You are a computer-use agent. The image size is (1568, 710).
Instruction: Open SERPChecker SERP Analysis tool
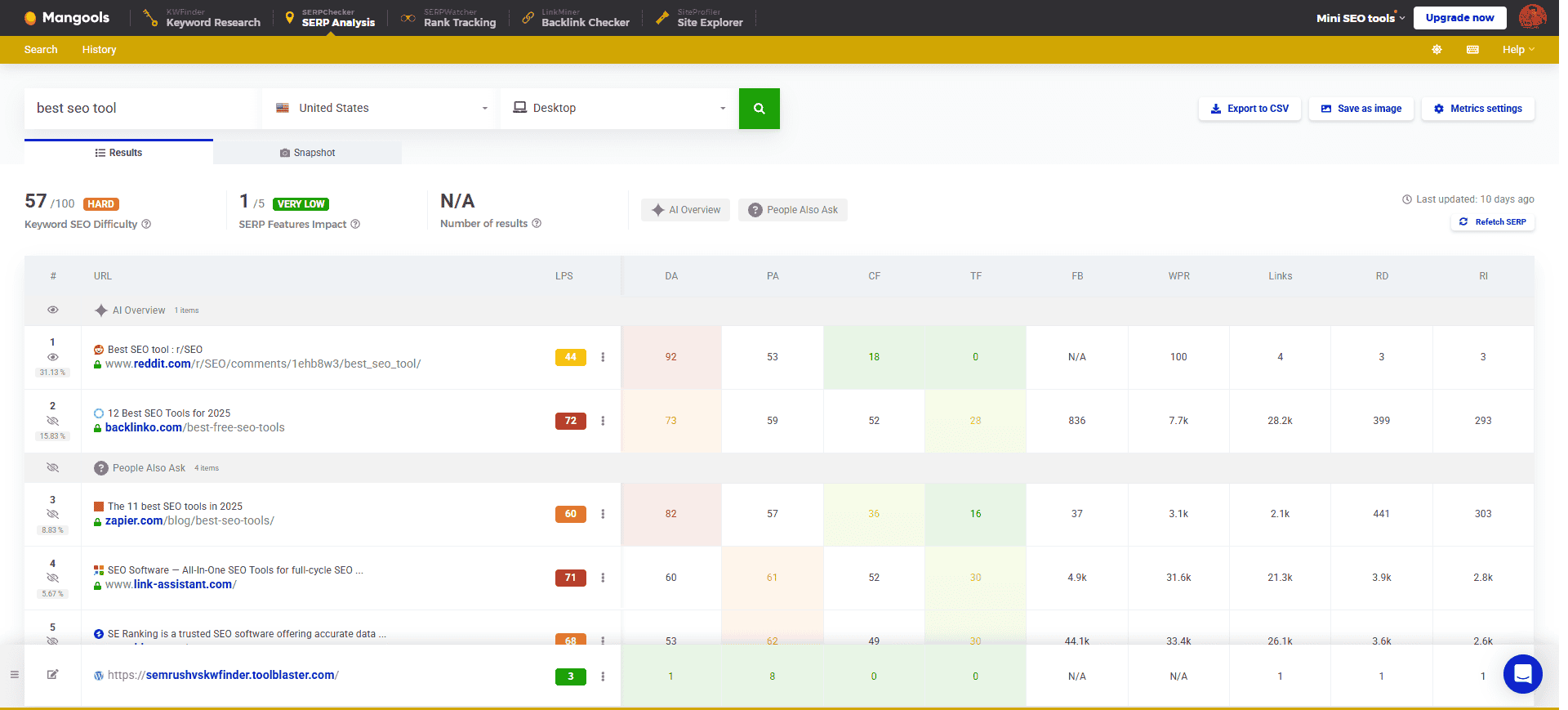tap(329, 17)
